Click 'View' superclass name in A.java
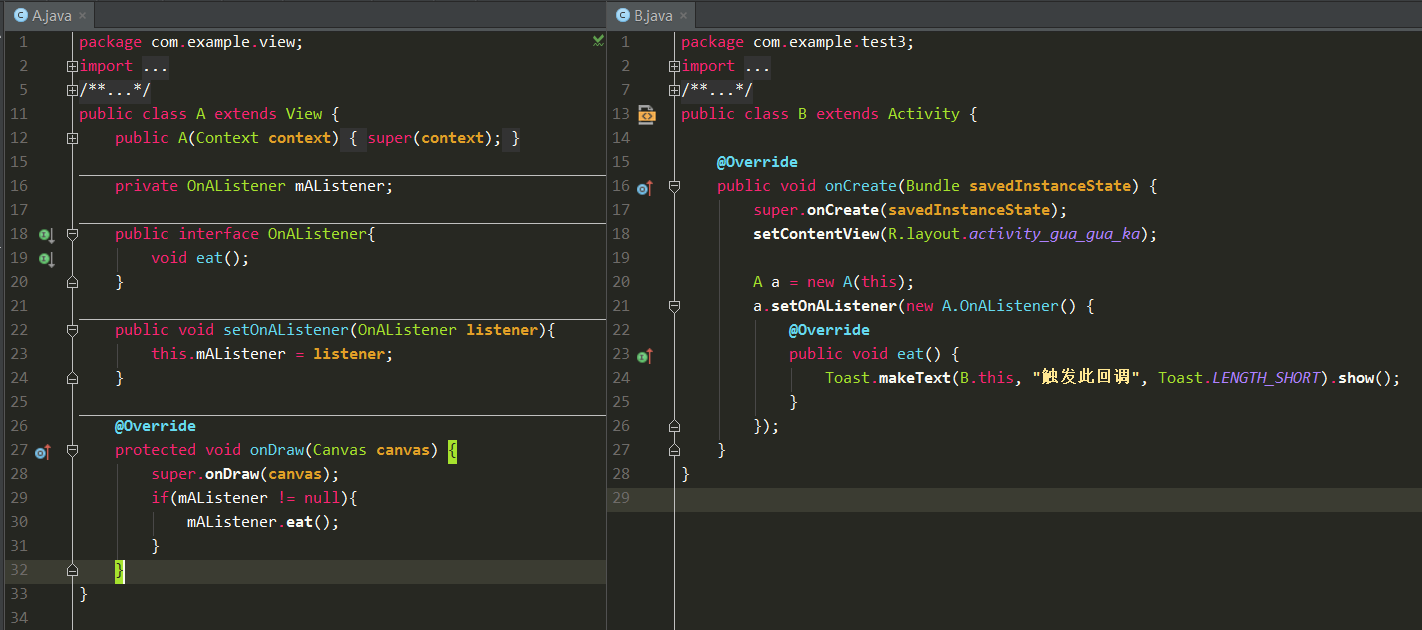This screenshot has width=1422, height=630. click(304, 114)
